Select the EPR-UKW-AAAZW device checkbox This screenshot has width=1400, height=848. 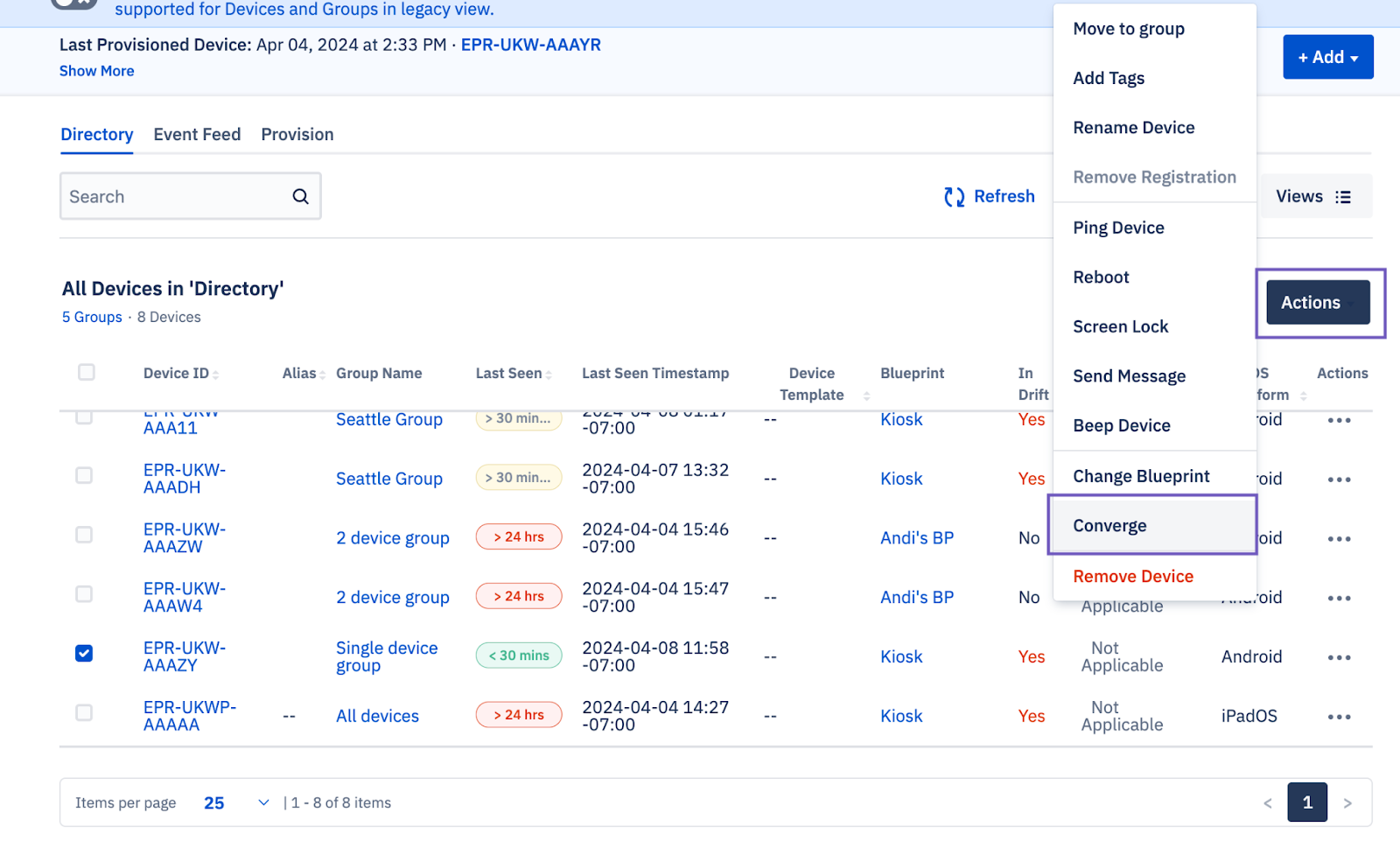coord(84,535)
